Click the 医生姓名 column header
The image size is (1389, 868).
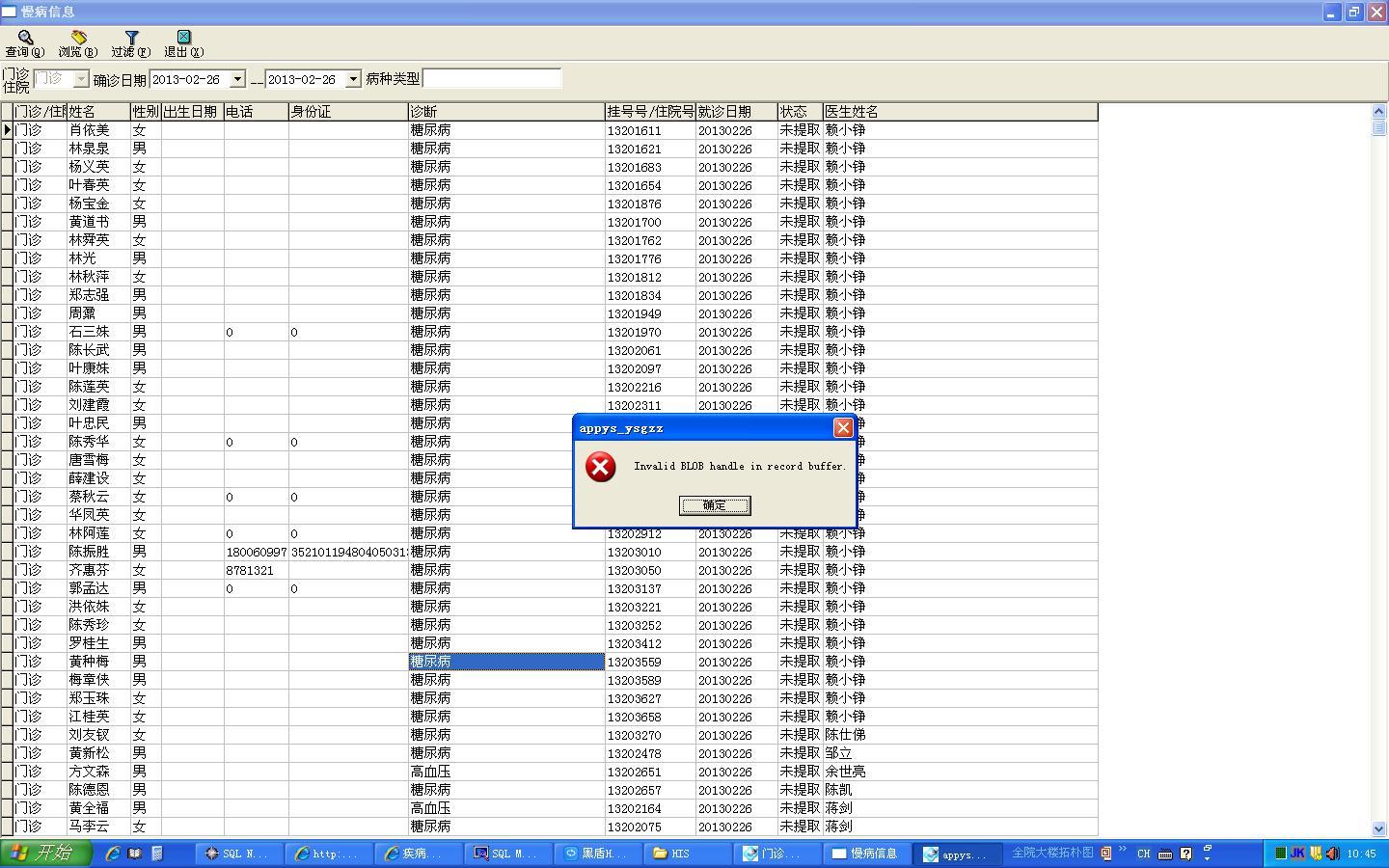click(x=960, y=112)
